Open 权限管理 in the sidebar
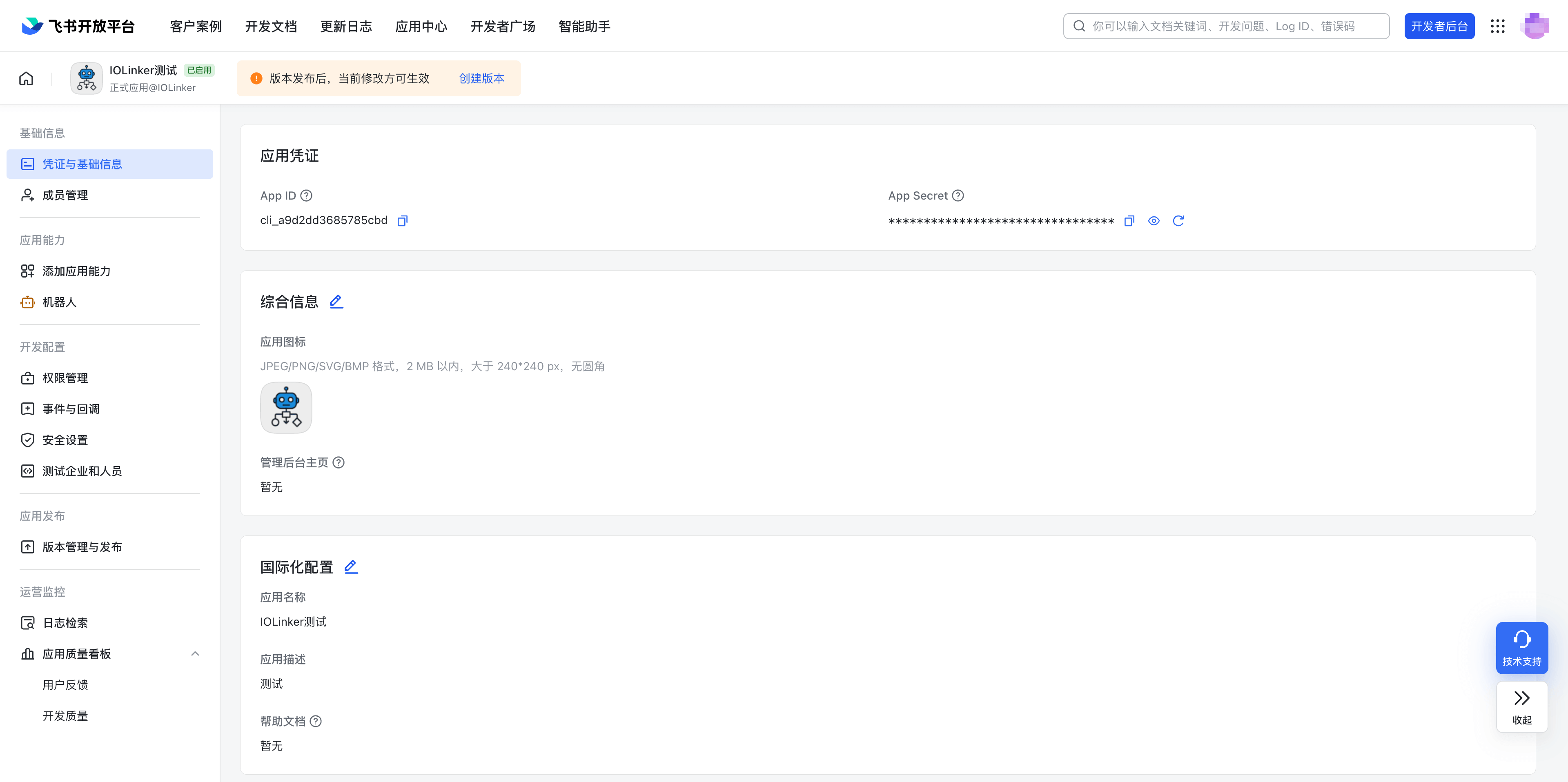Screen dimensions: 1568x782 tap(65, 378)
